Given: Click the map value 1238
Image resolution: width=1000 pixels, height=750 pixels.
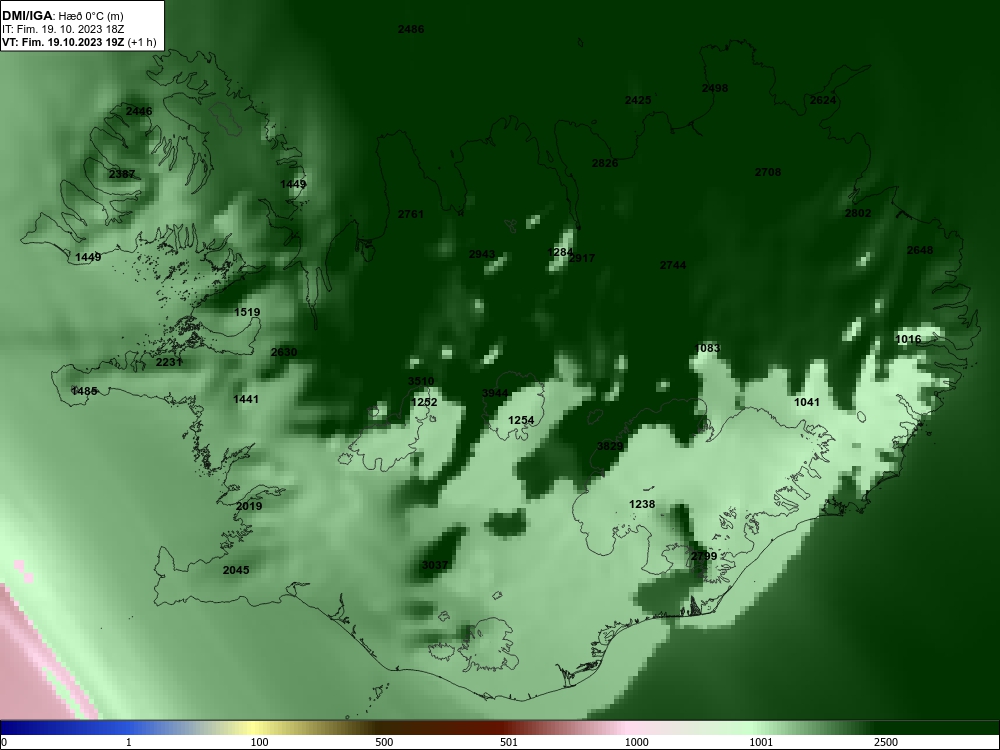Looking at the screenshot, I should tap(642, 504).
